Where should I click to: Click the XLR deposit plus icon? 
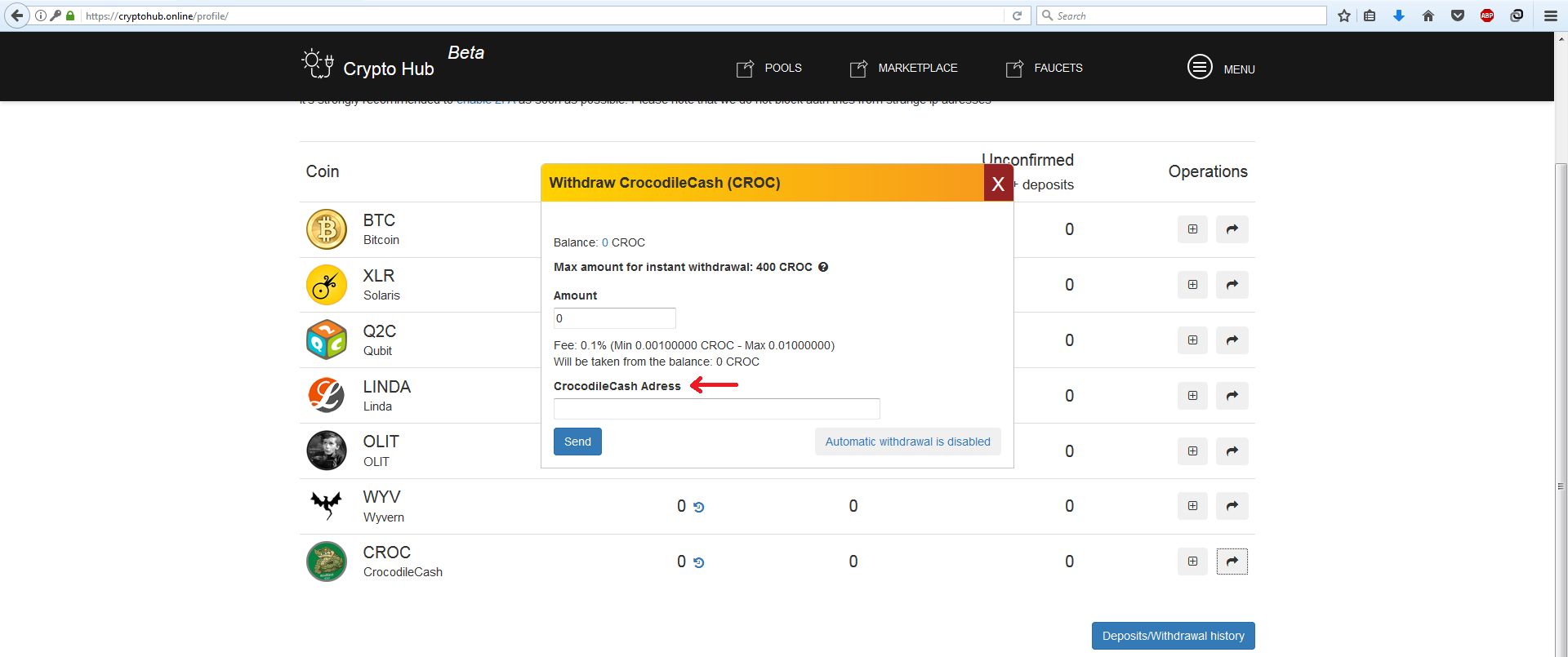click(1192, 285)
